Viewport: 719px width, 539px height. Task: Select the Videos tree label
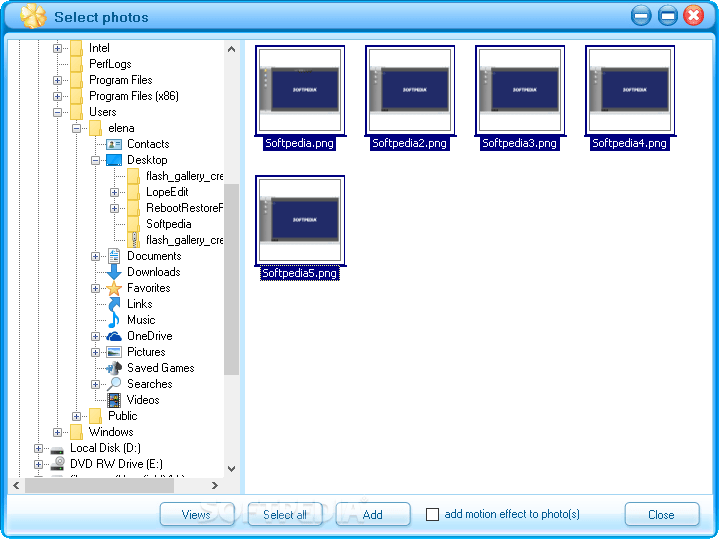click(x=143, y=400)
